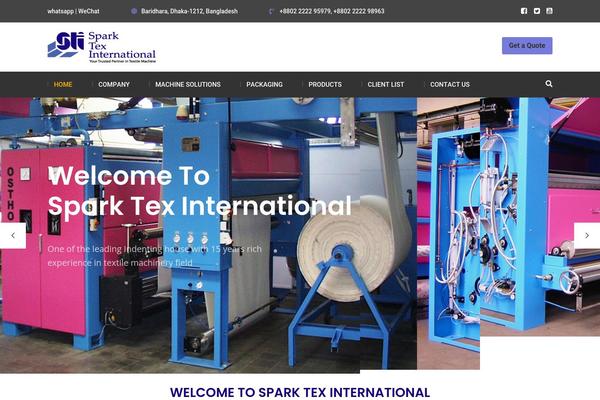Go to previous slide arrow
The width and height of the screenshot is (600, 400).
13,236
